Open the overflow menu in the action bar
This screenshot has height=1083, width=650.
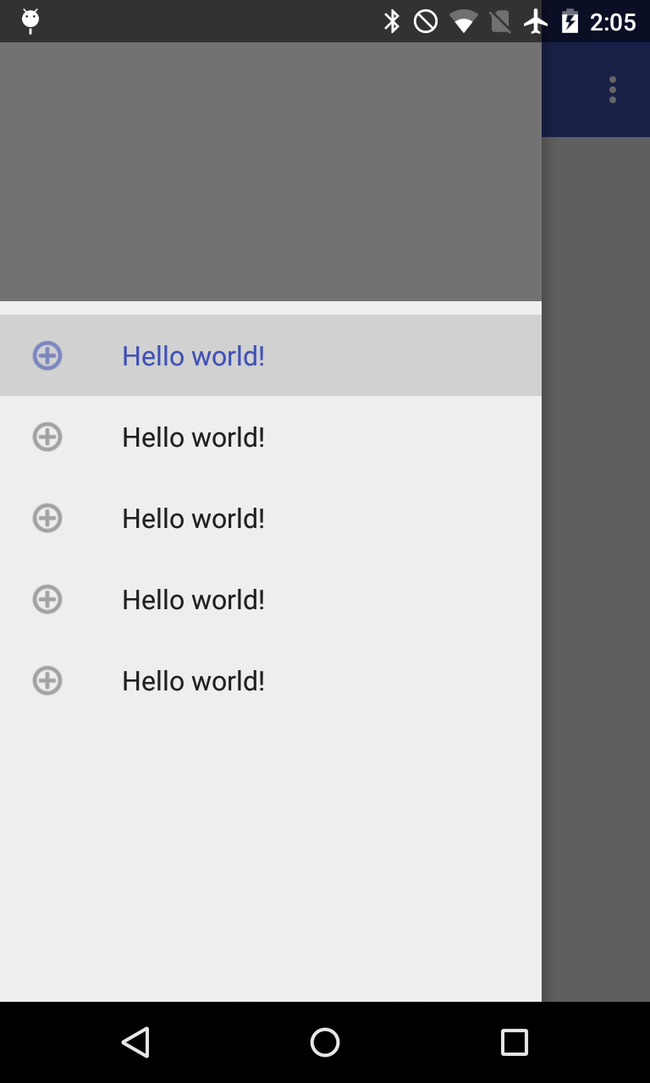[x=612, y=89]
